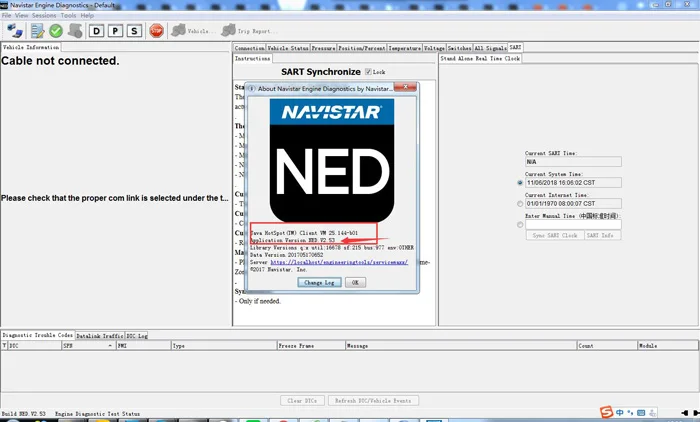700x422 pixels.
Task: Select the Current Internet Time radio button
Action: (520, 204)
